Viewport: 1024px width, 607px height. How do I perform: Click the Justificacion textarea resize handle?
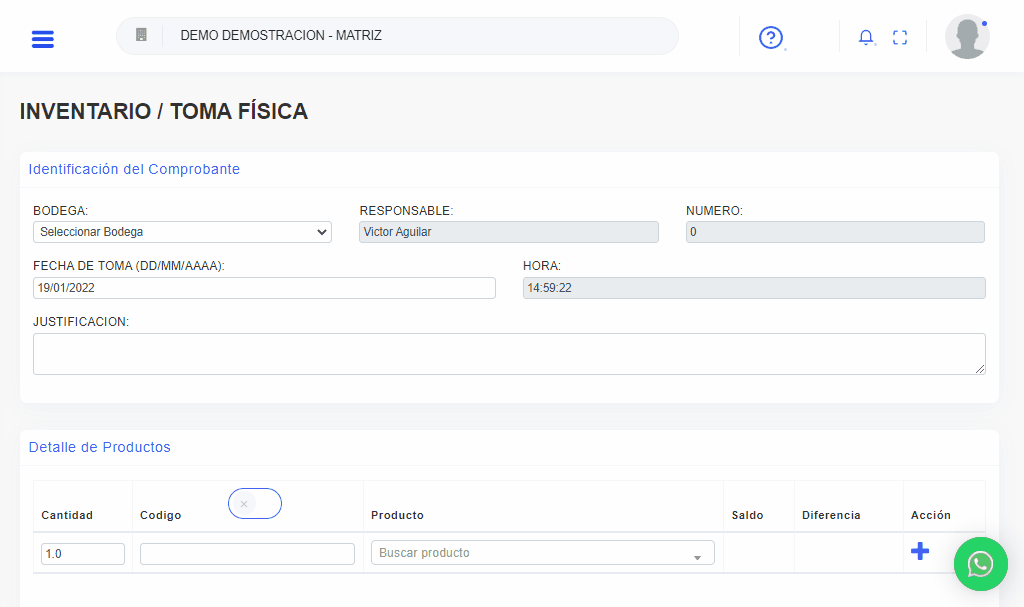[x=980, y=369]
